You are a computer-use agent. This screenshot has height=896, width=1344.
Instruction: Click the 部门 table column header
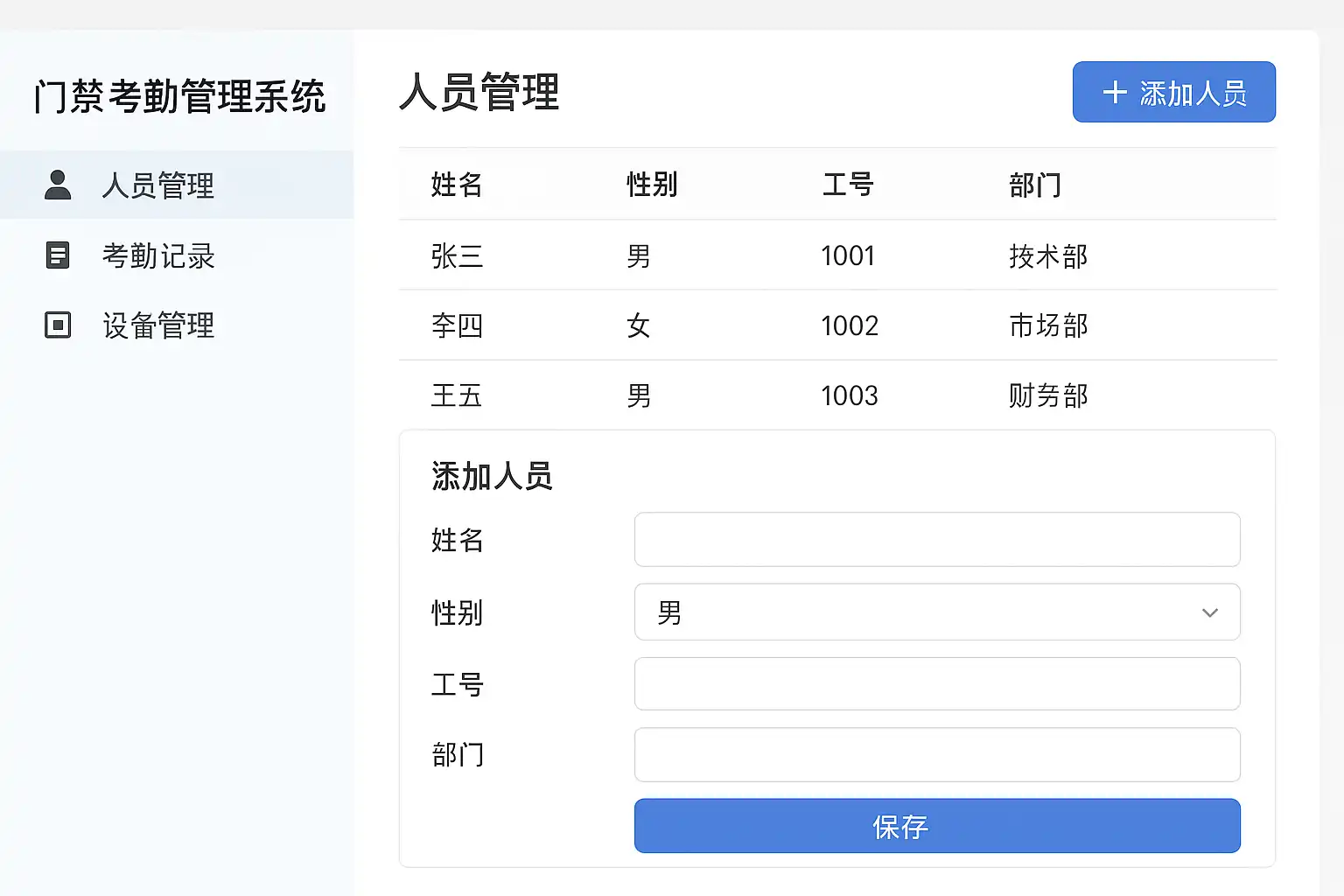pyautogui.click(x=1035, y=185)
